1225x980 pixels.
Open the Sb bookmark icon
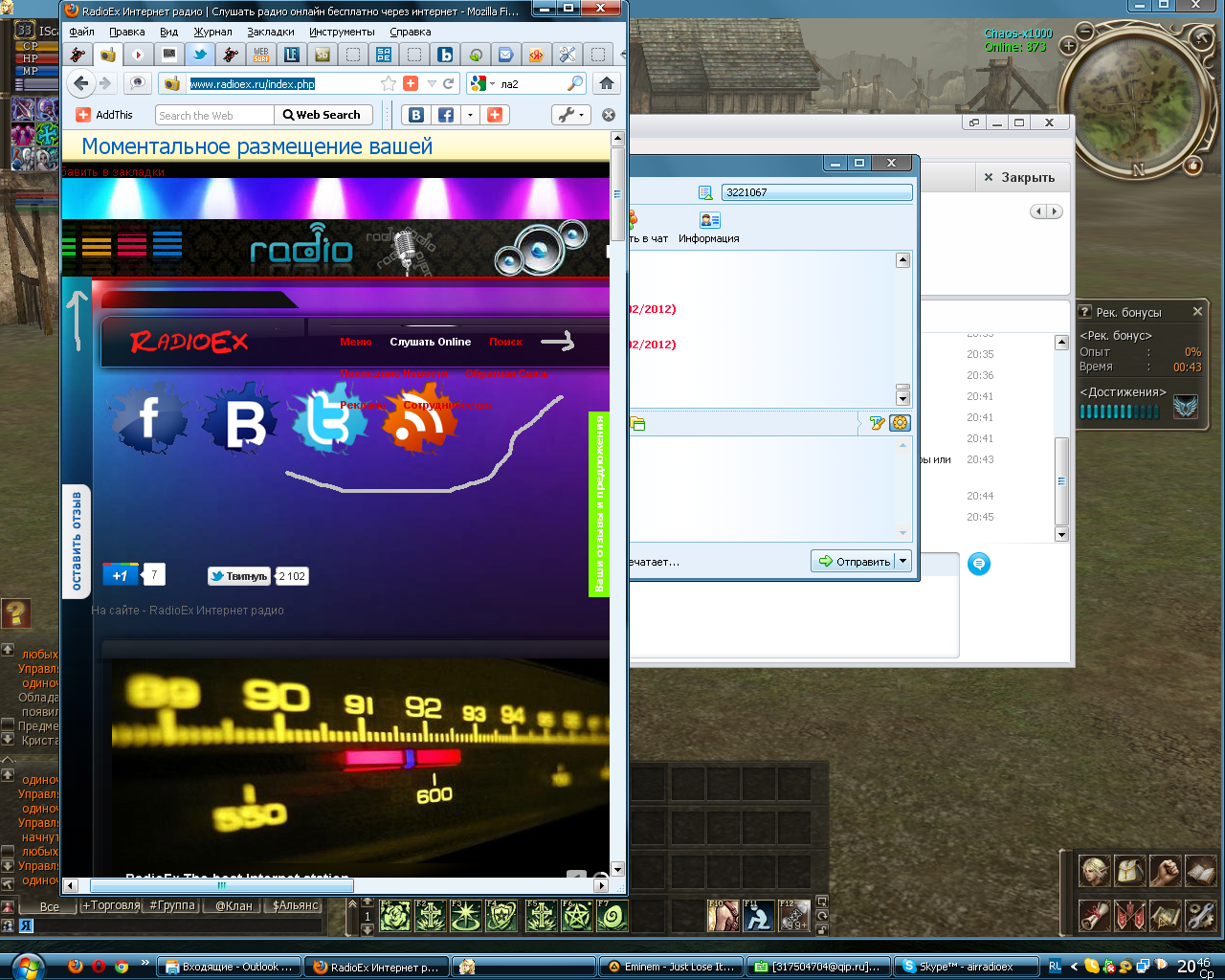tap(323, 55)
